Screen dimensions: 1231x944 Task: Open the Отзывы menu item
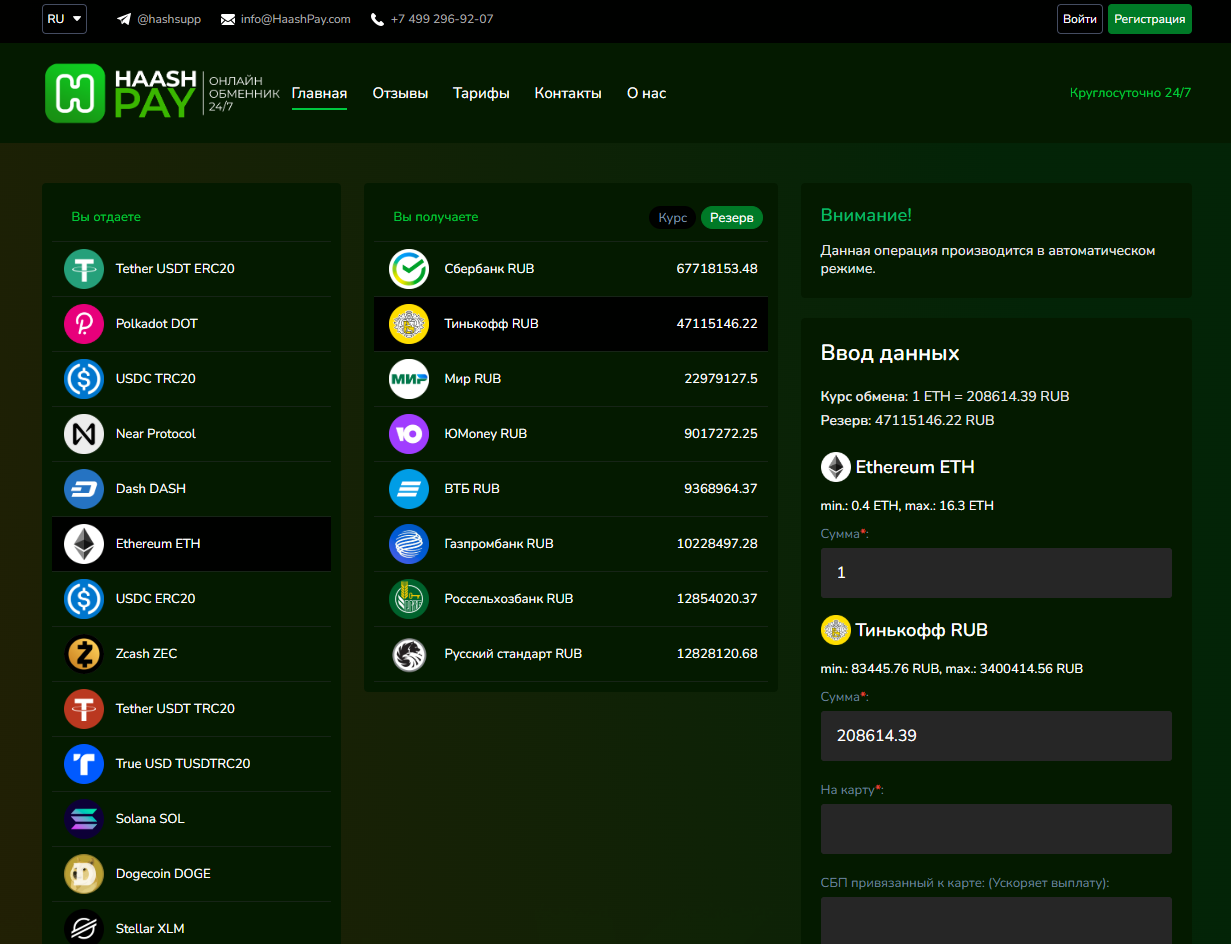400,93
